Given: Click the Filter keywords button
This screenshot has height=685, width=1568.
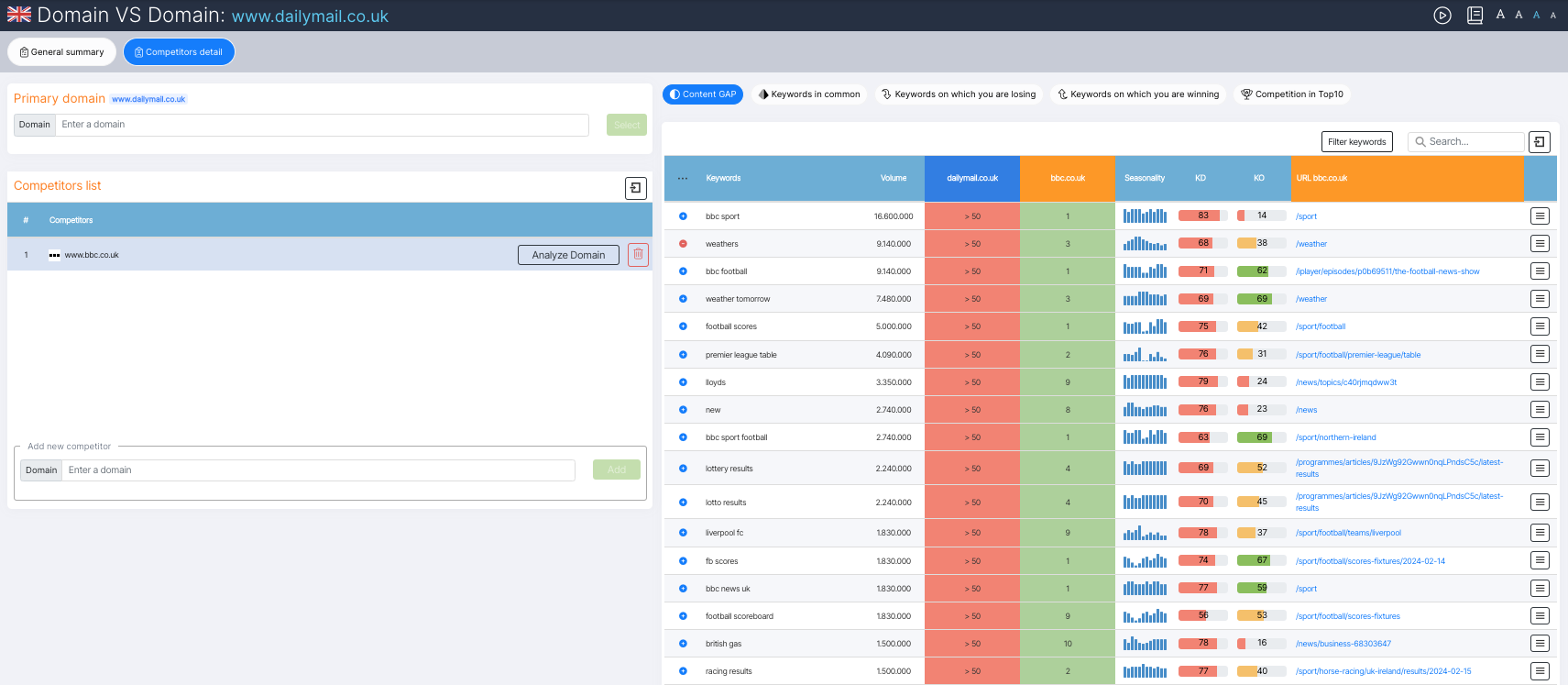Looking at the screenshot, I should [1357, 142].
